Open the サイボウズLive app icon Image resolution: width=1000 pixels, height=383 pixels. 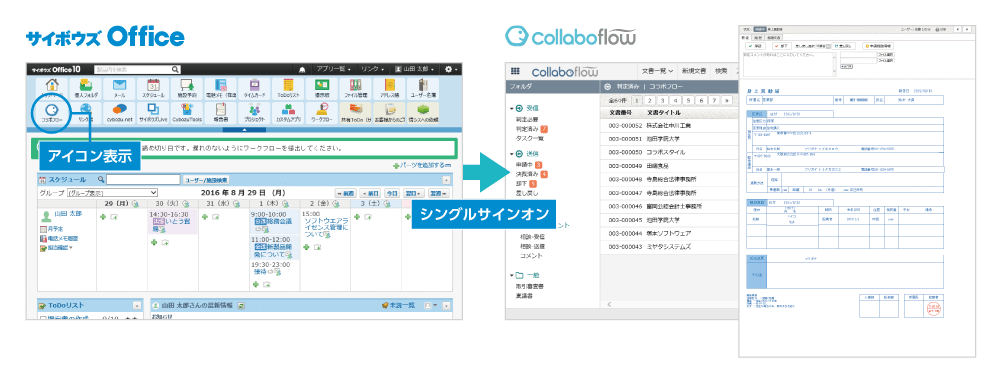click(x=153, y=113)
